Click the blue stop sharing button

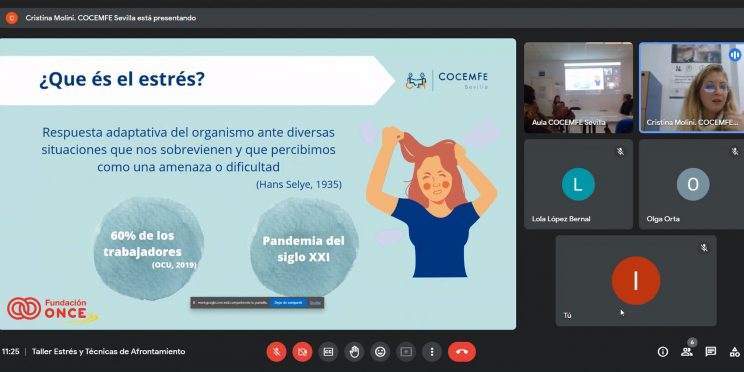pyautogui.click(x=288, y=303)
